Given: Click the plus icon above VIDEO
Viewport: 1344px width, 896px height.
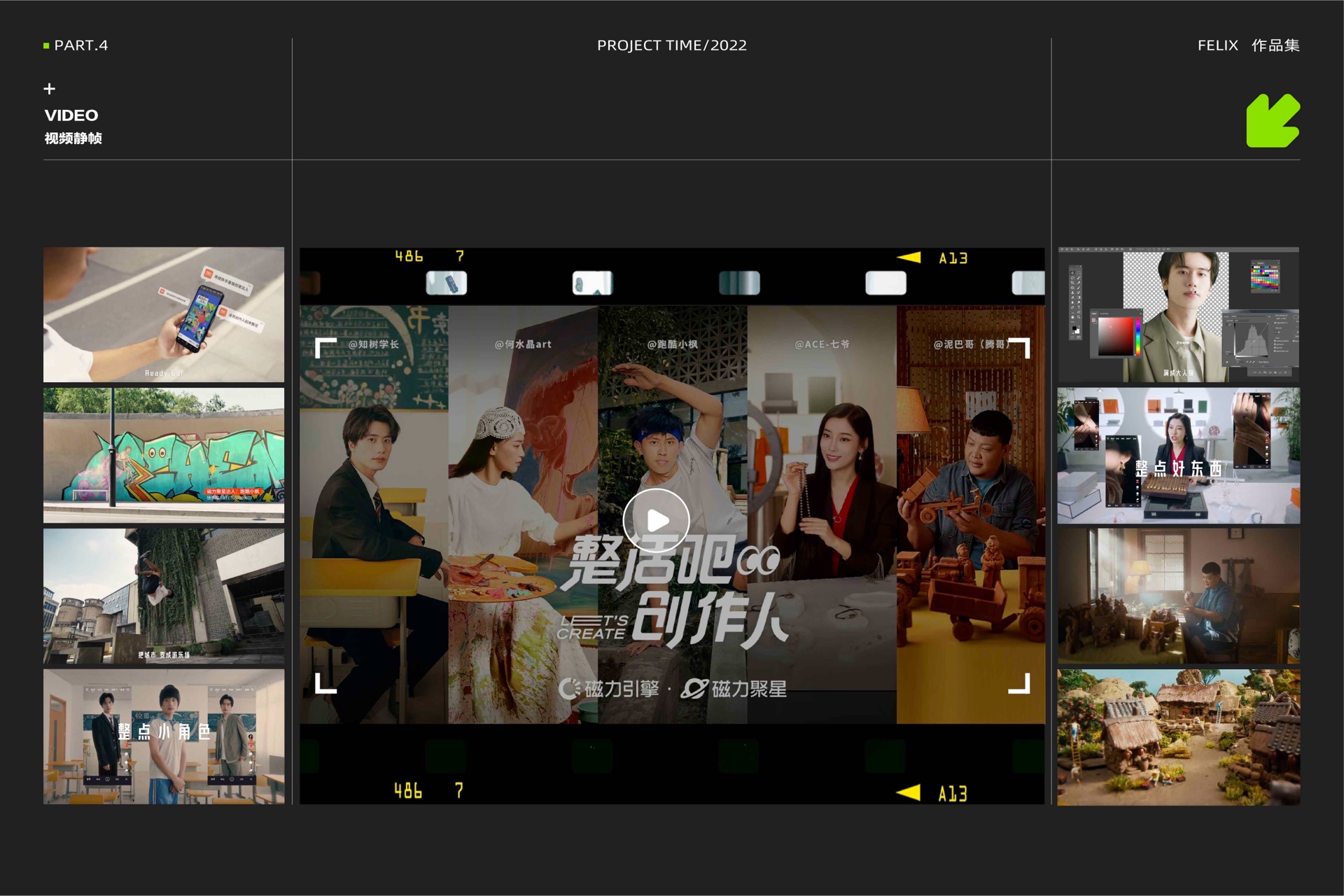Looking at the screenshot, I should tap(49, 89).
